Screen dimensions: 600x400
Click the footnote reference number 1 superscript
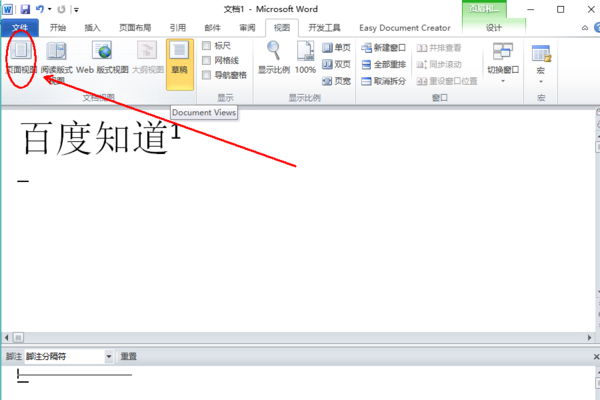[x=176, y=131]
